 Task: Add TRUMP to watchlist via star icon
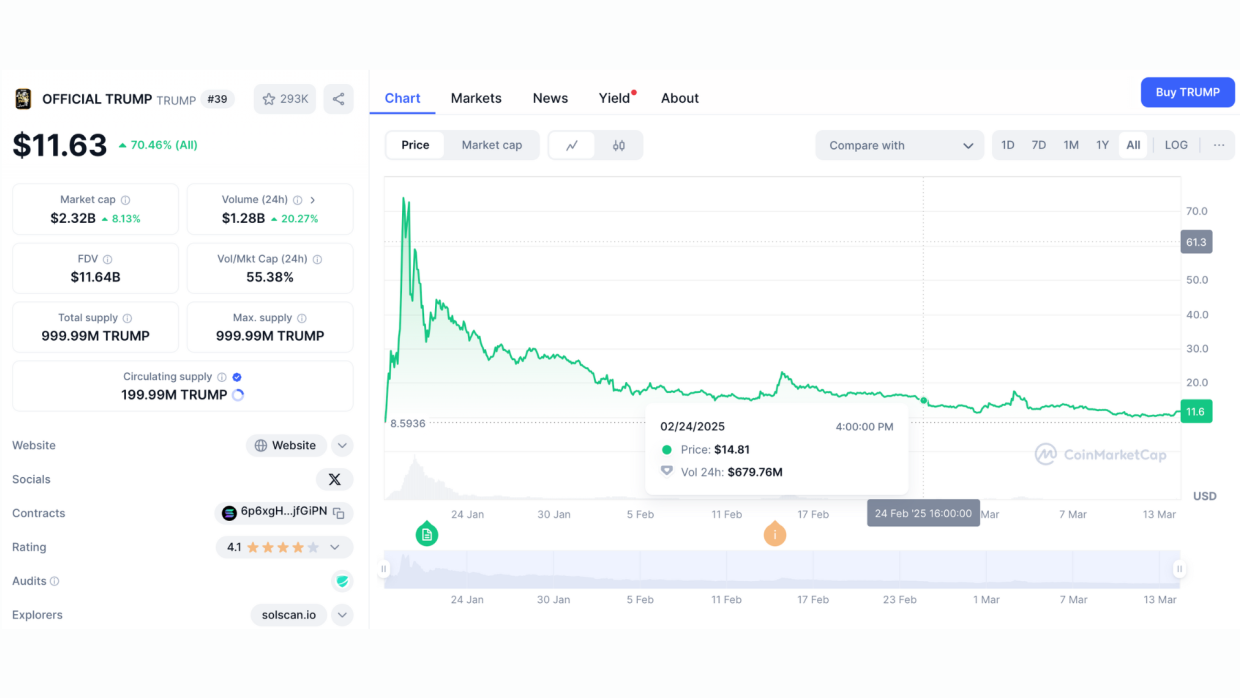268,99
